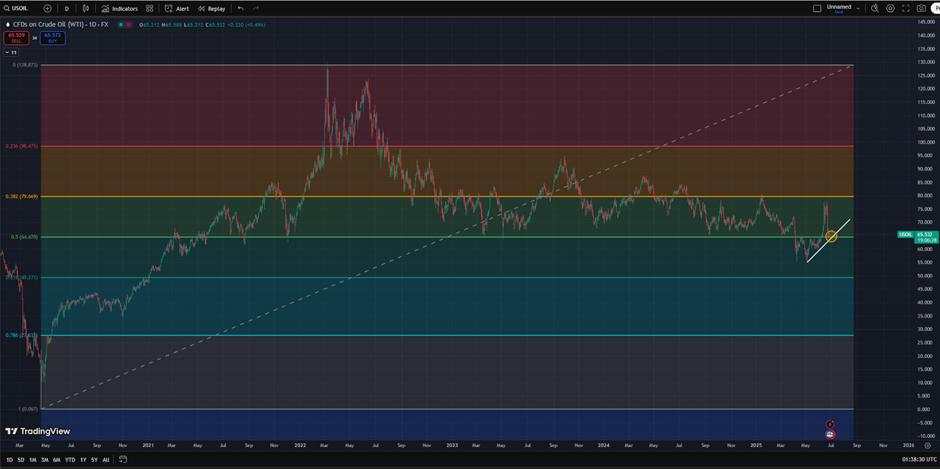This screenshot has height=469, width=940.
Task: Click the red SELL price button
Action: point(16,37)
